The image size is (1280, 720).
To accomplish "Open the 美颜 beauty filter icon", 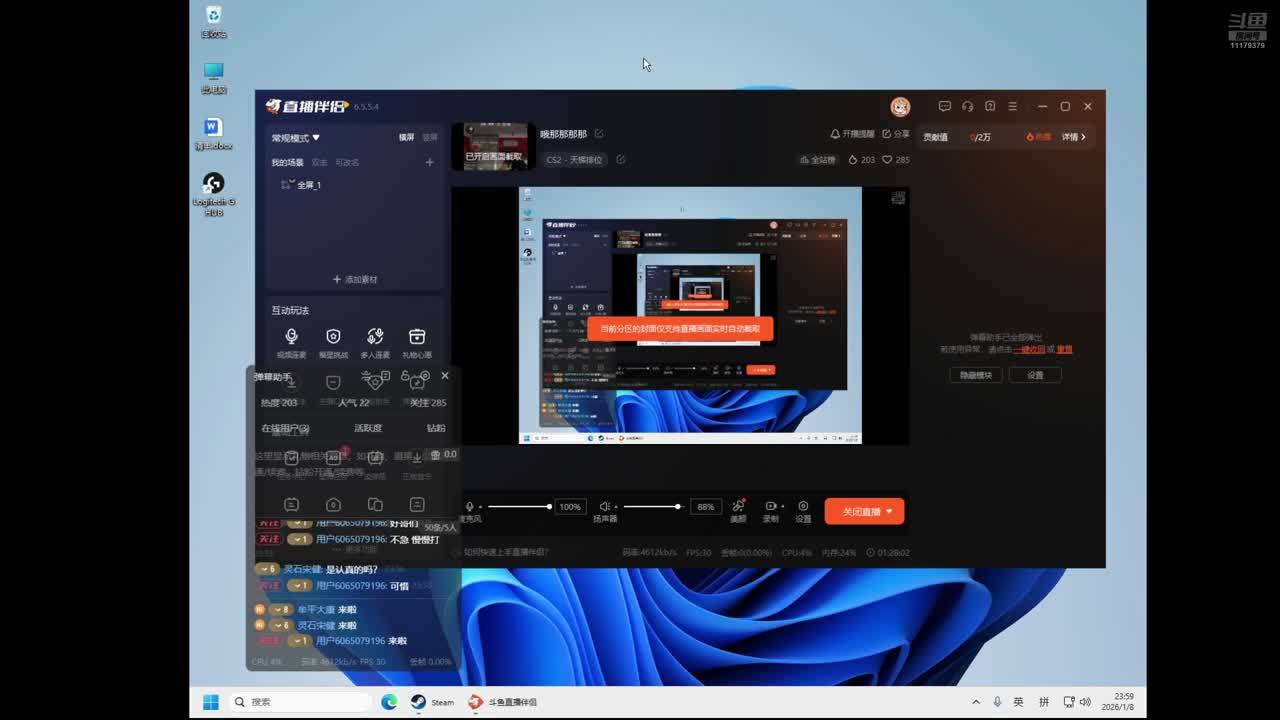I will [x=738, y=507].
